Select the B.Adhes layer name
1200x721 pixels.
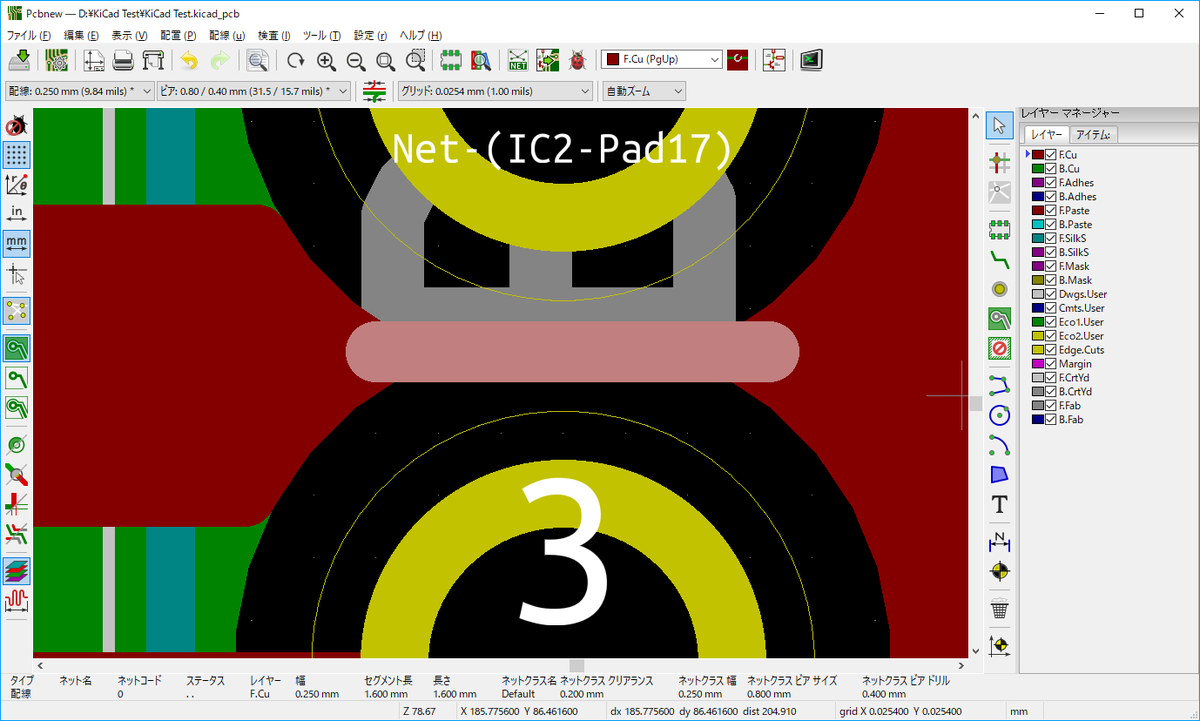(1077, 197)
